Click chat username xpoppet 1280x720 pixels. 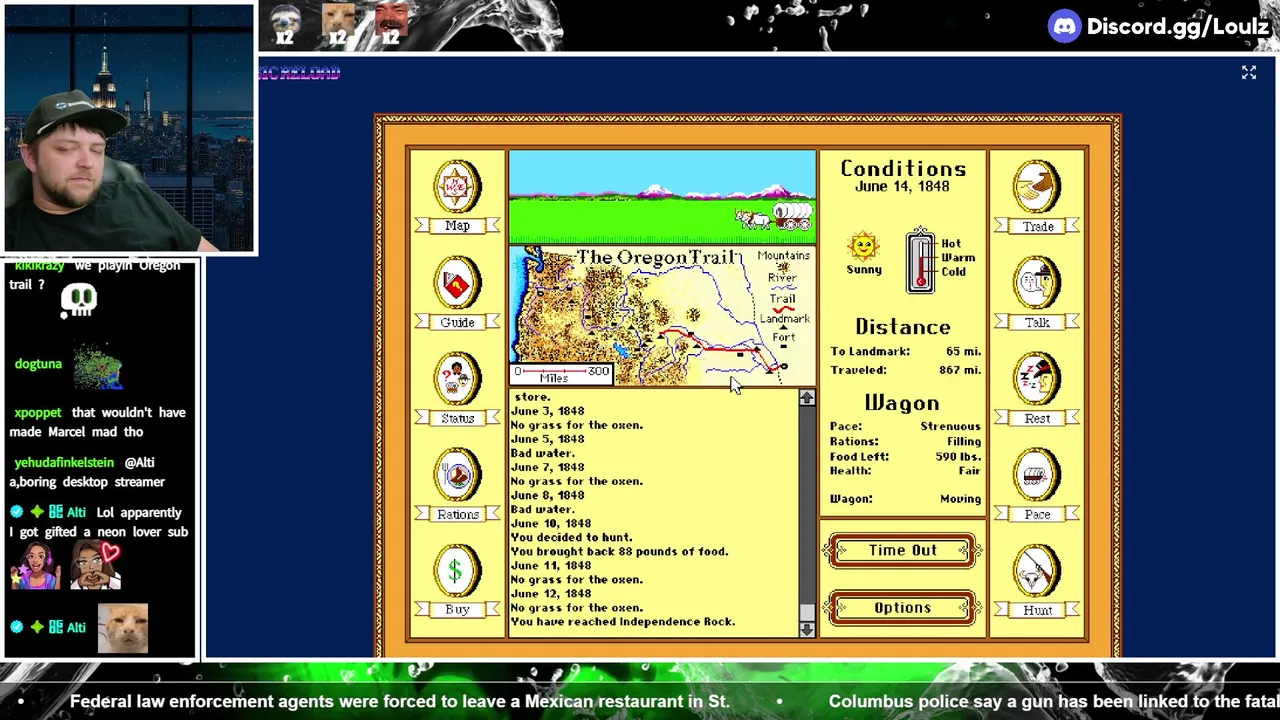tap(38, 412)
